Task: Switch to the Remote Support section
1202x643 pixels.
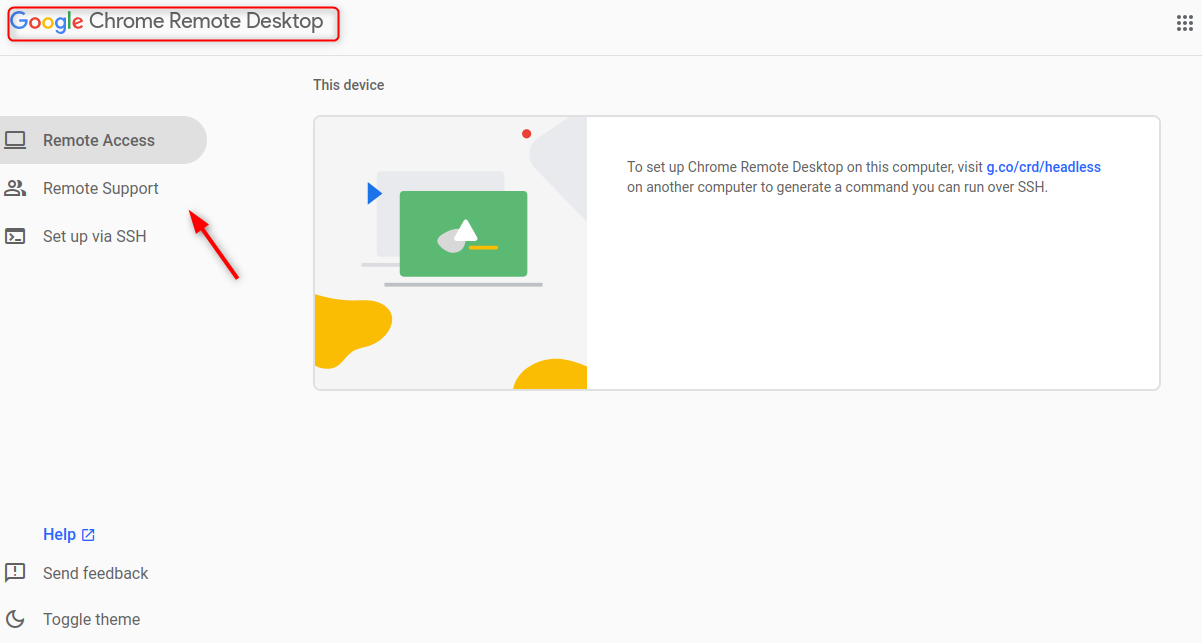Action: pyautogui.click(x=100, y=188)
